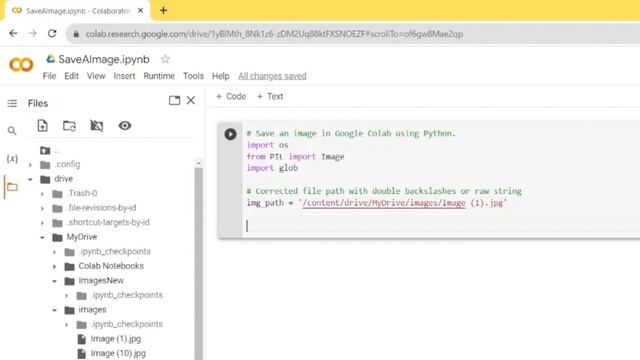The image size is (640, 360).
Task: Select the drive folder label
Action: click(64, 179)
